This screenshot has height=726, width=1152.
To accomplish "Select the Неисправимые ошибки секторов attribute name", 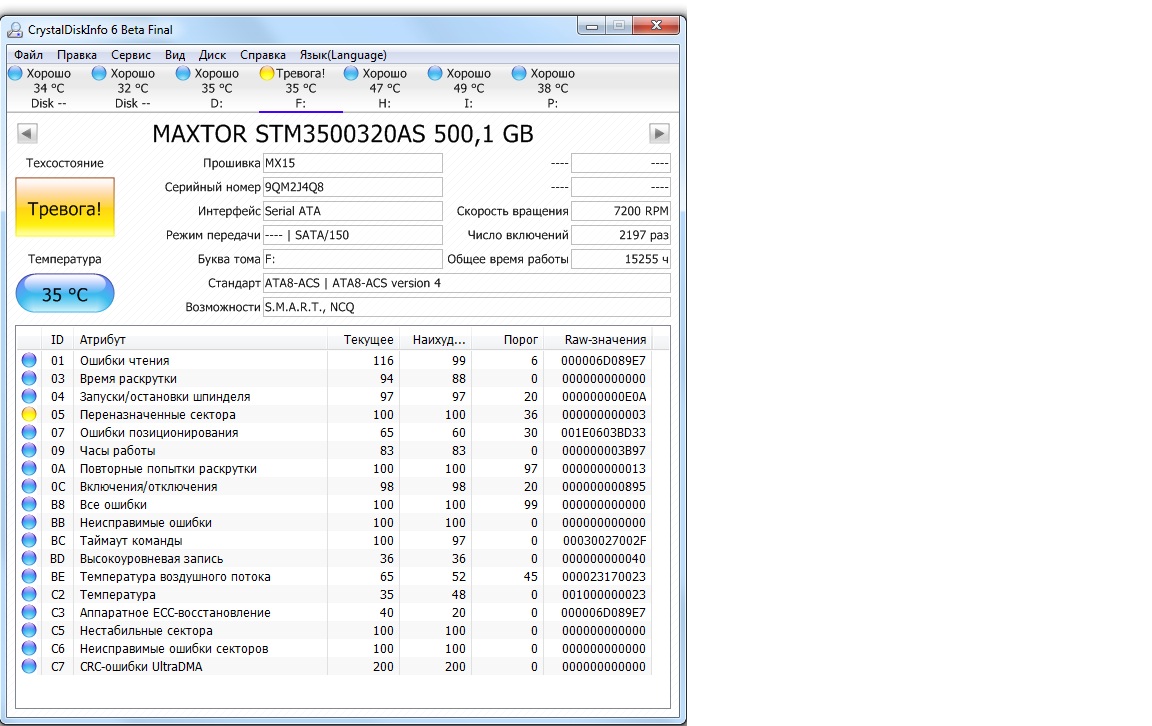I will [174, 649].
